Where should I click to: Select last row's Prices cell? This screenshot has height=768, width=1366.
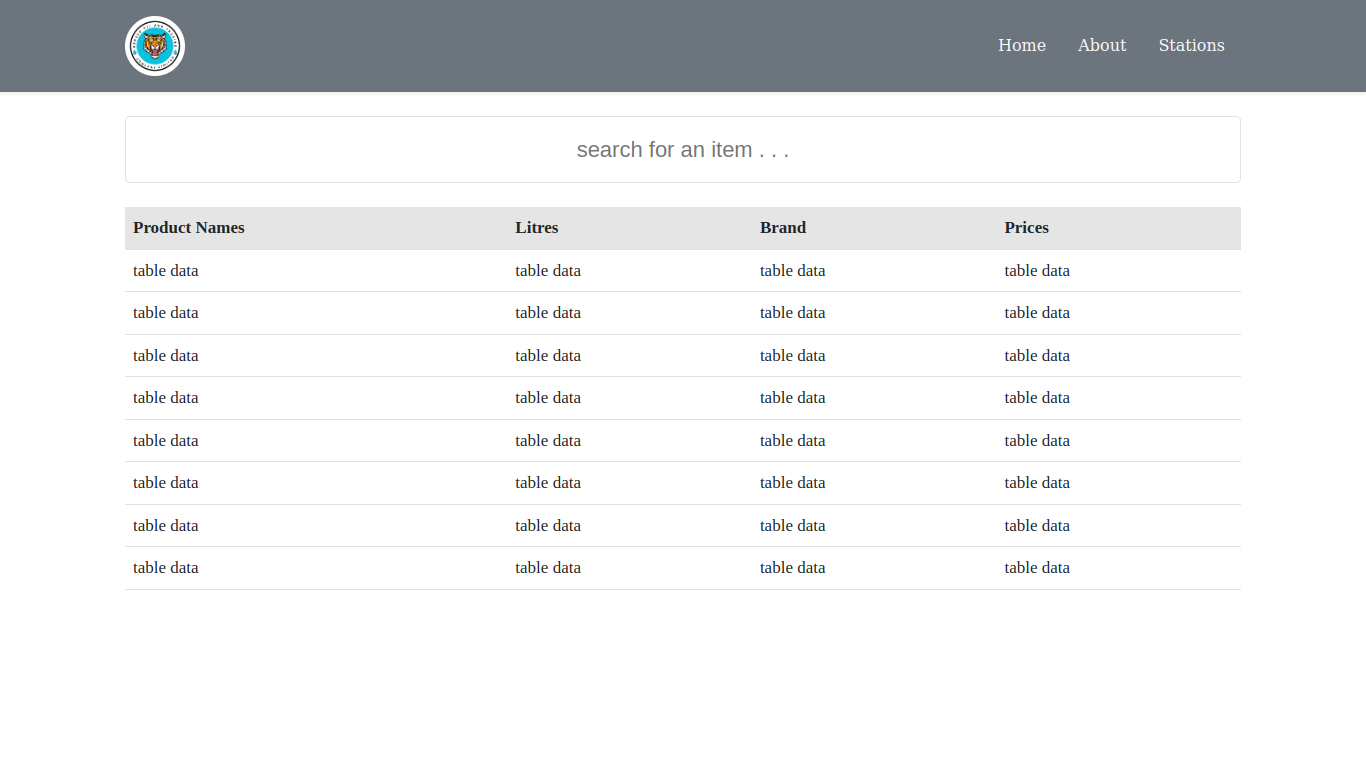pos(1037,568)
